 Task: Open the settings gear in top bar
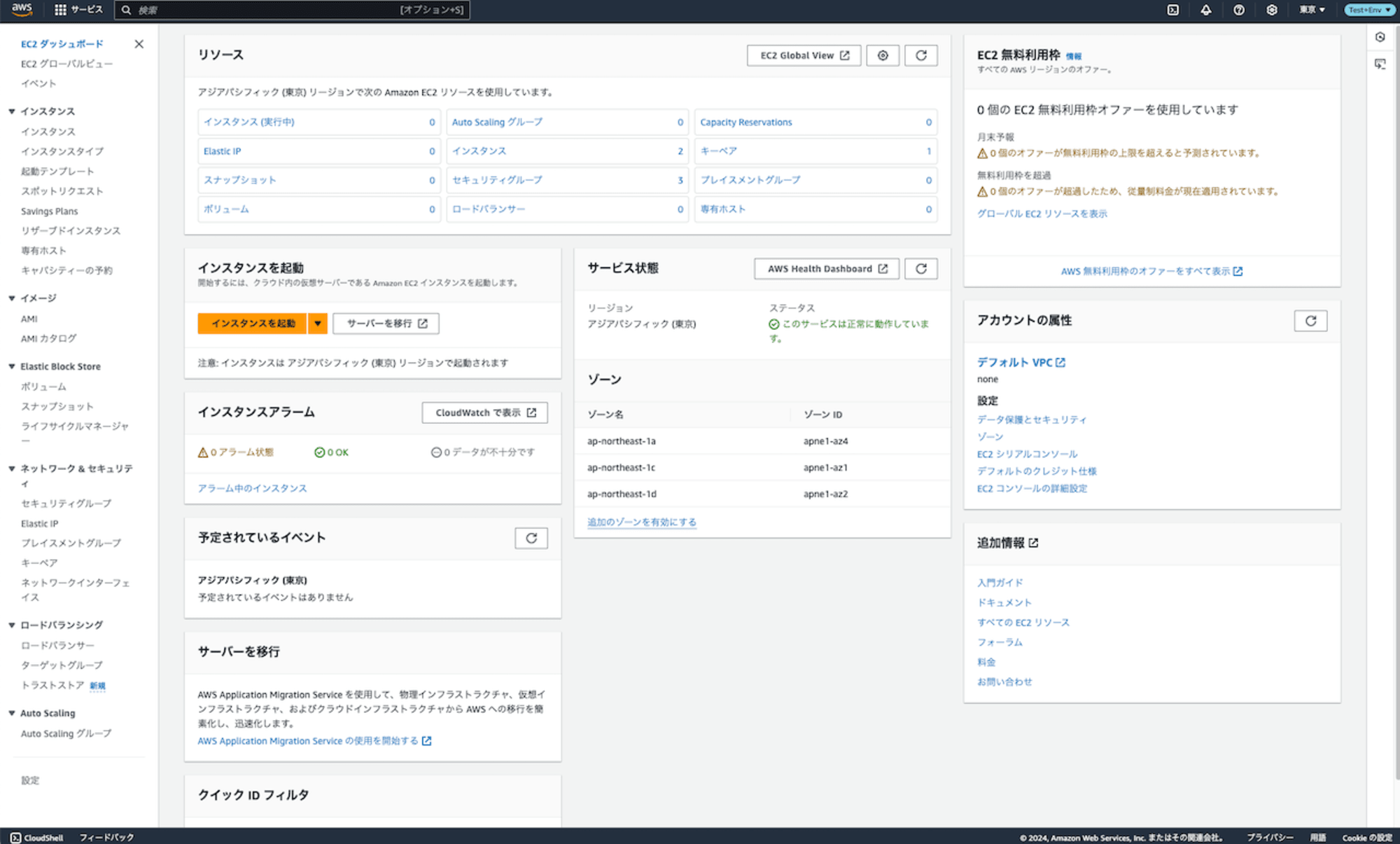(x=1272, y=10)
